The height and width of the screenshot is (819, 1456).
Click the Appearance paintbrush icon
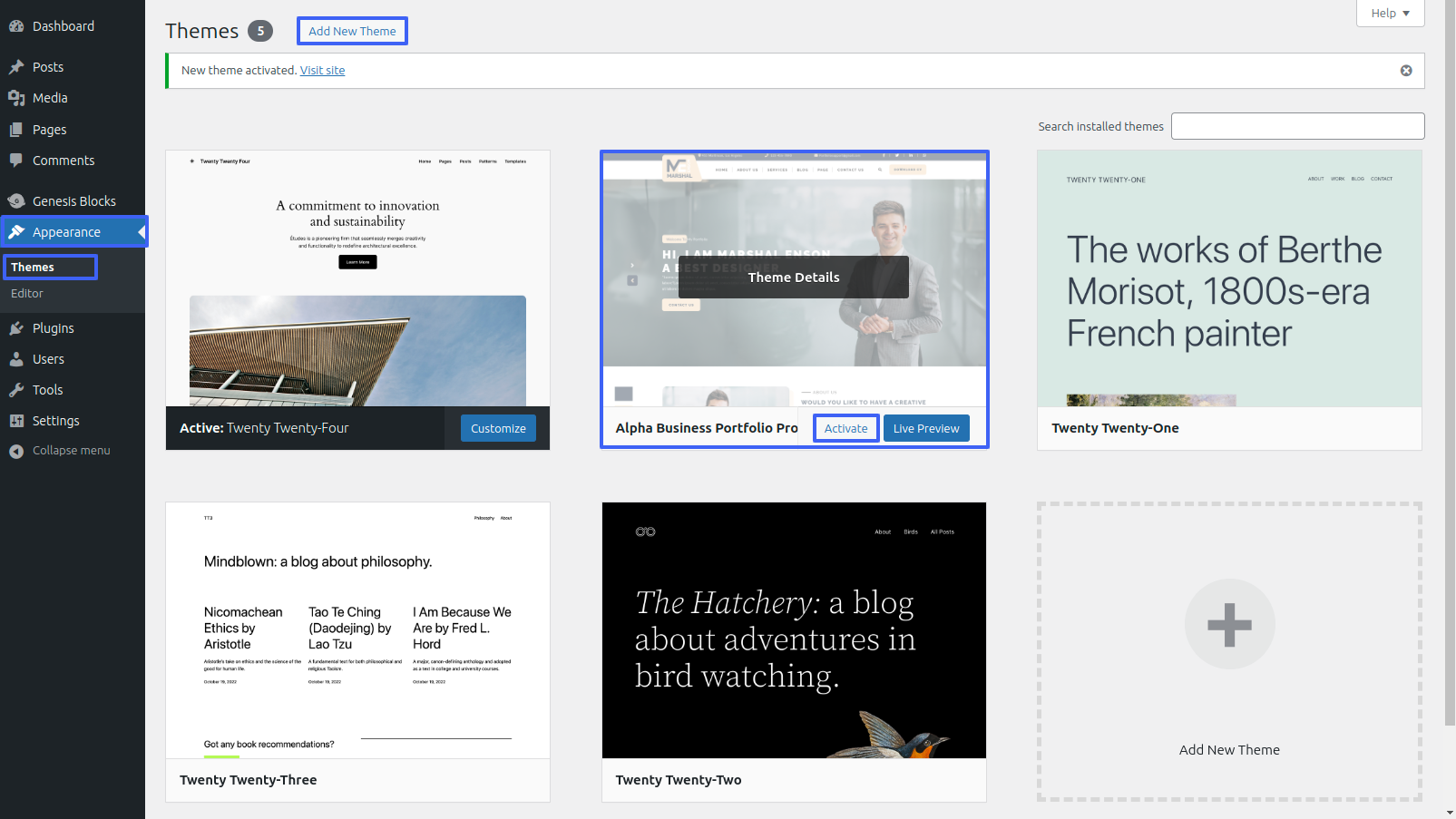click(x=16, y=232)
